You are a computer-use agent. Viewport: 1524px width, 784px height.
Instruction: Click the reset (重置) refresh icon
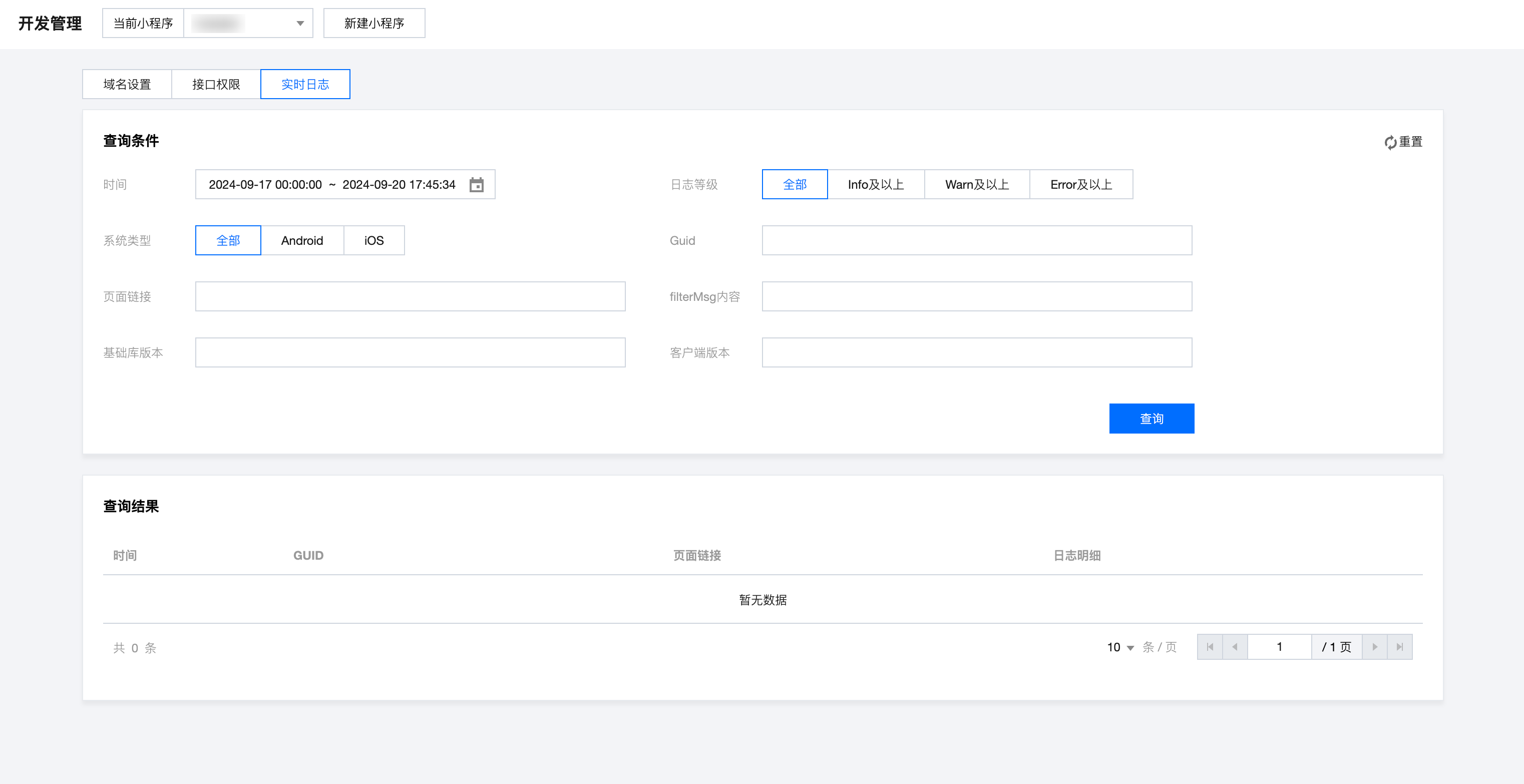[1390, 142]
